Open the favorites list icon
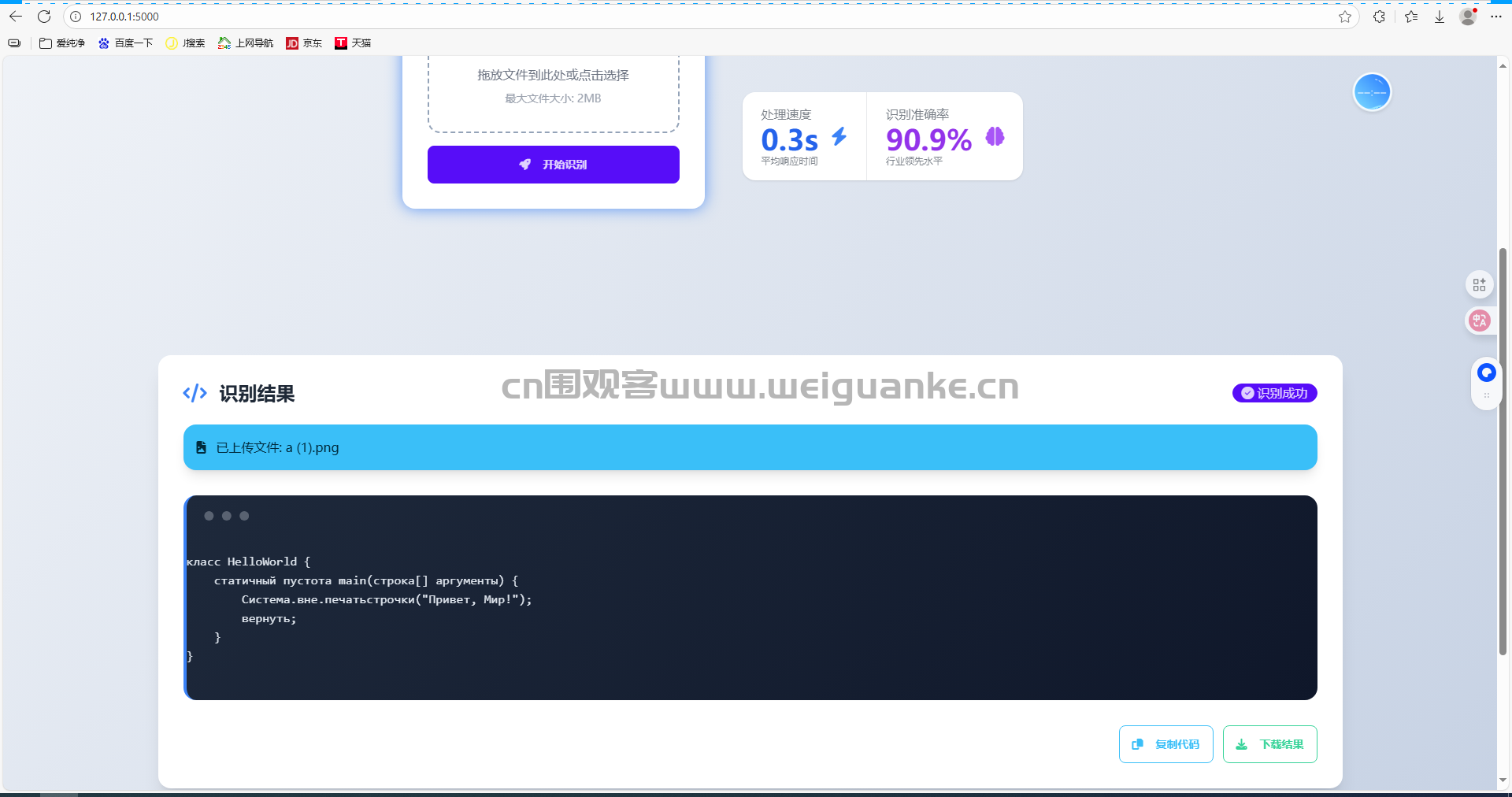 [x=1410, y=17]
